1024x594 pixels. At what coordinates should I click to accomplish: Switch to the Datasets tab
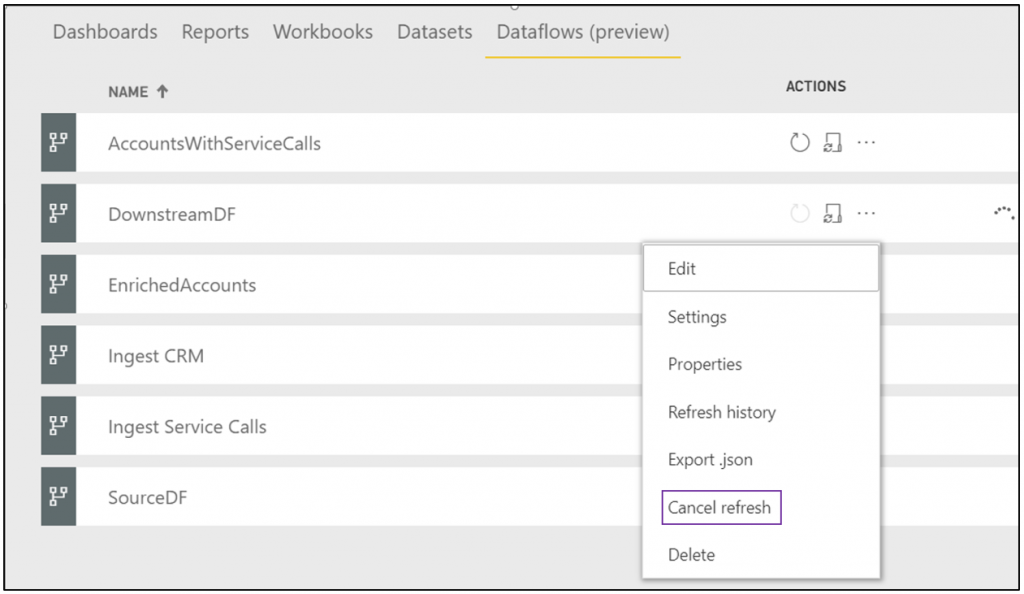(x=434, y=31)
